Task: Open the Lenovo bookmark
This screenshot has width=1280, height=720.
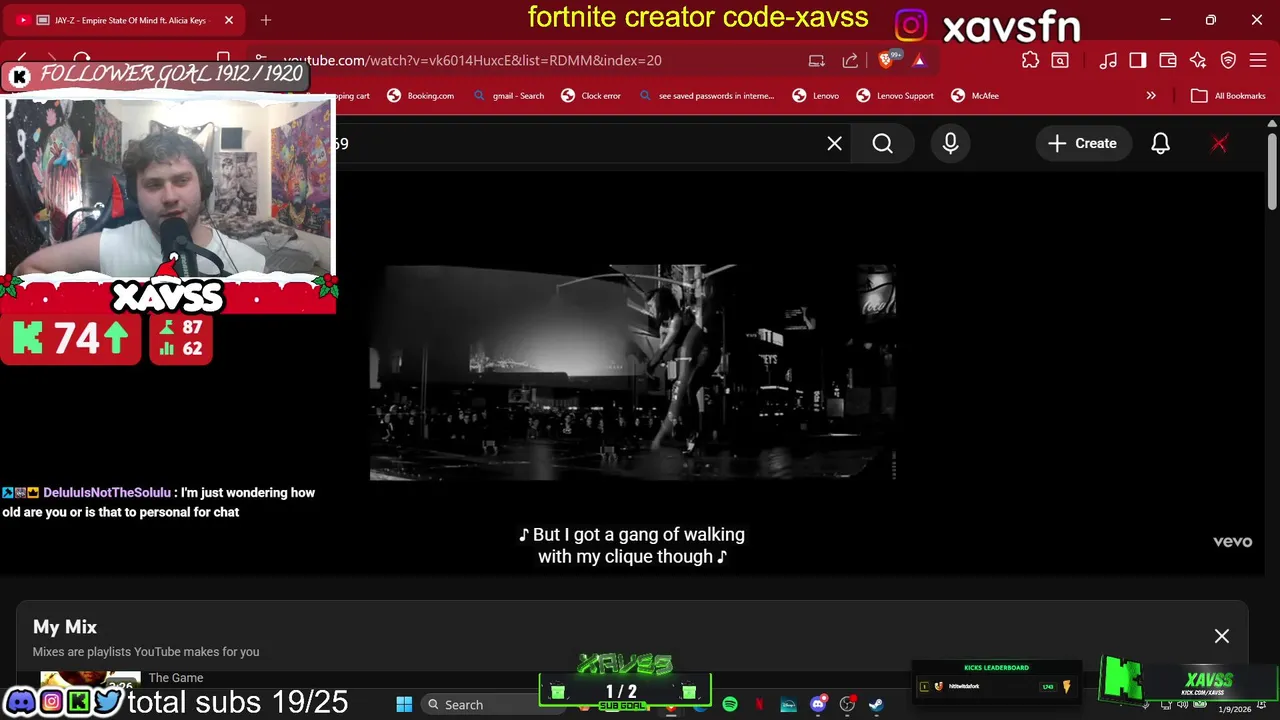Action: tap(816, 96)
